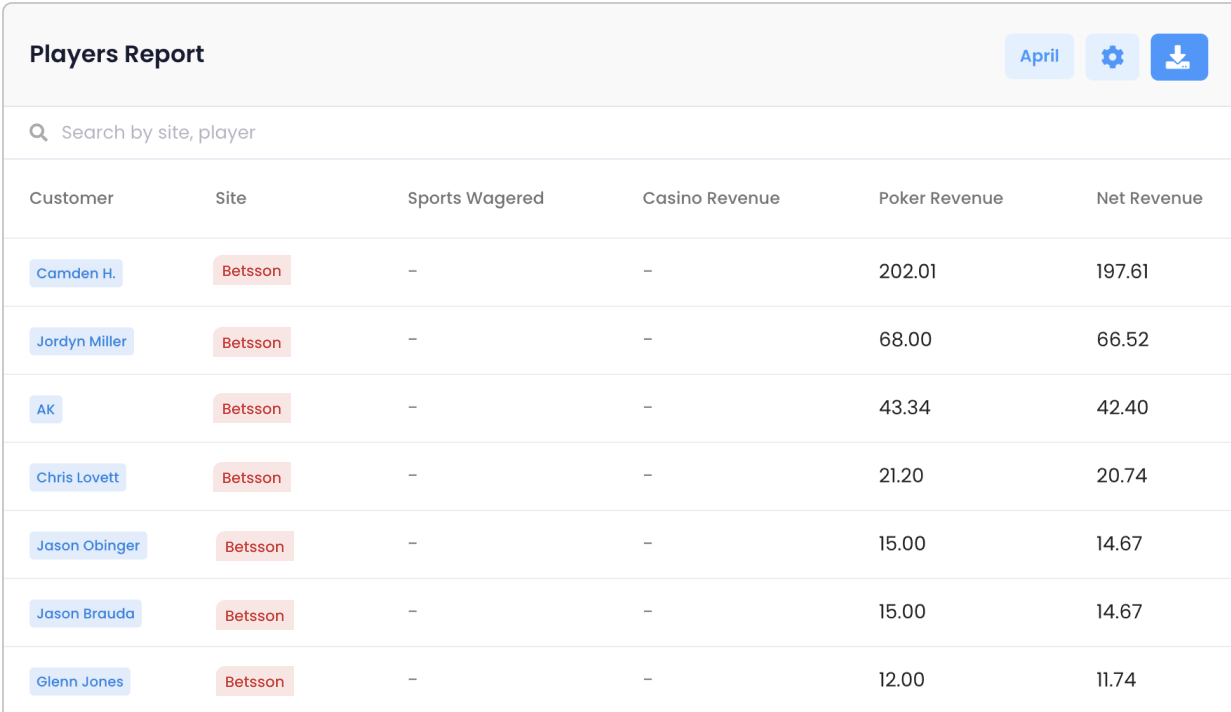
Task: Sort by Net Revenue column header
Action: click(1149, 198)
